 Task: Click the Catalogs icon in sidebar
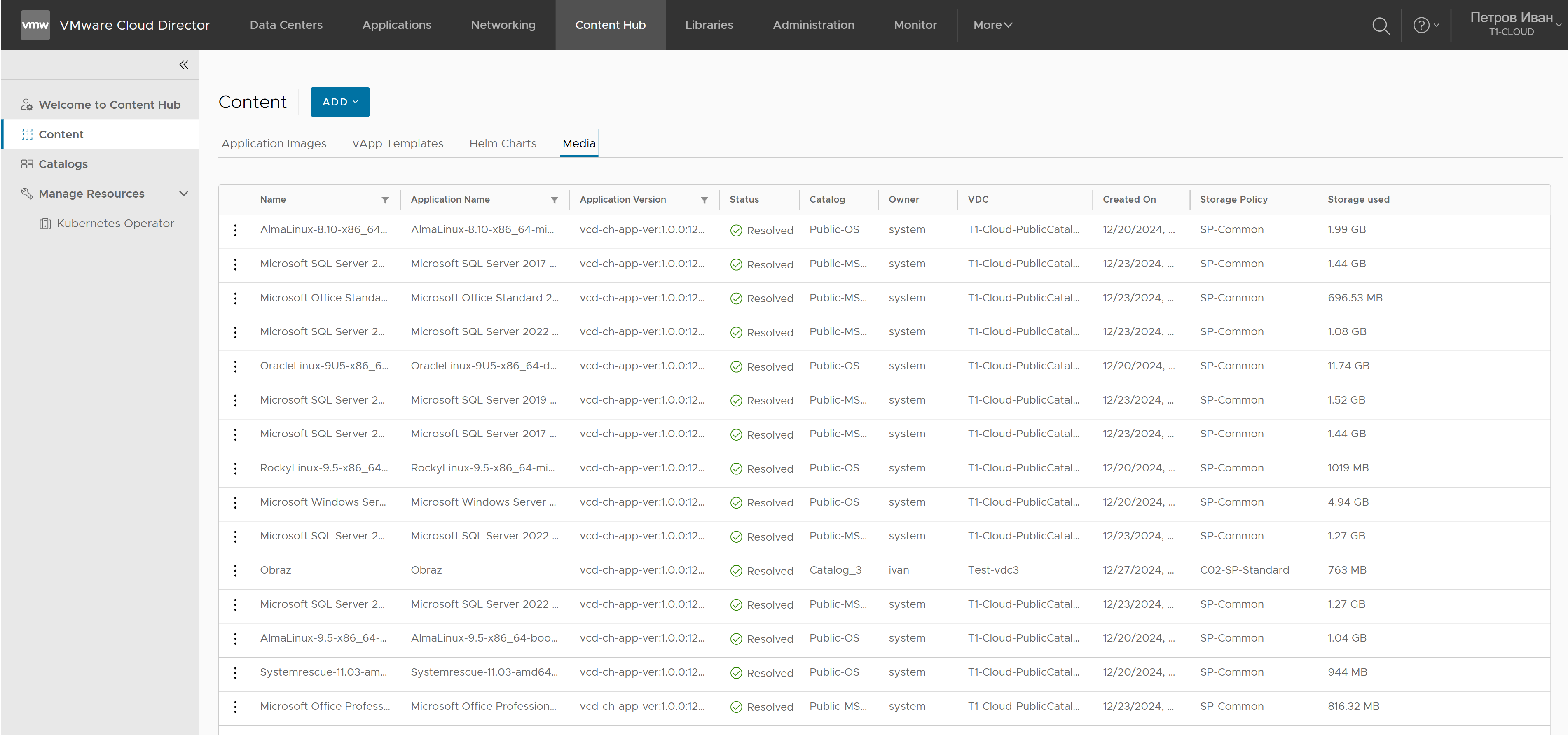(27, 164)
